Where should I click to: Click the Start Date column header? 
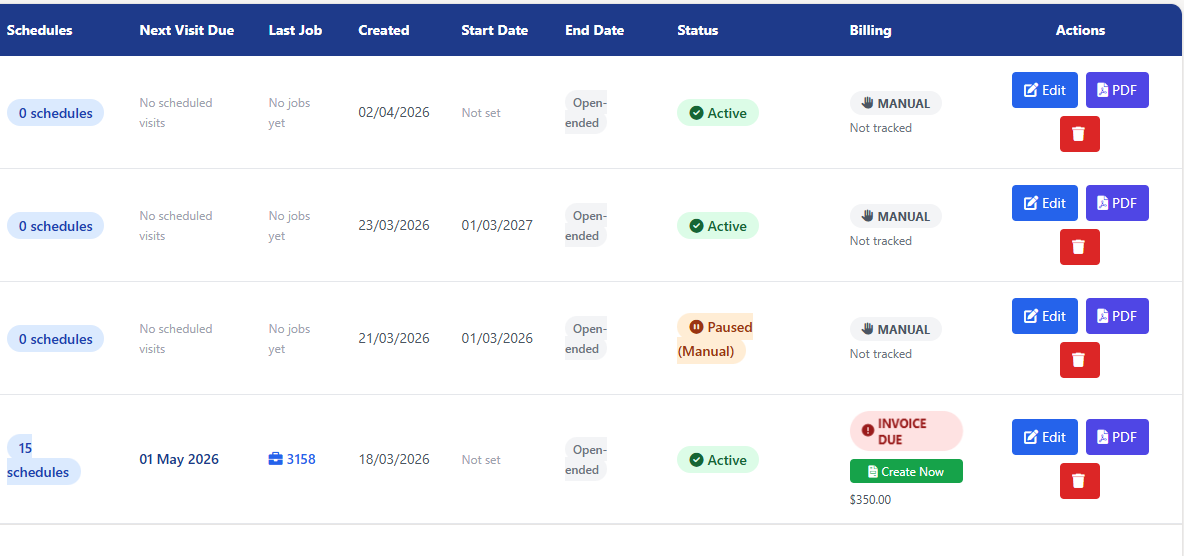(495, 30)
